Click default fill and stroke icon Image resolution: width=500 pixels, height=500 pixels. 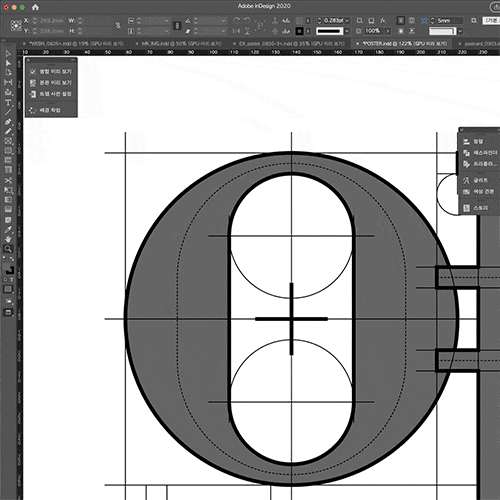pyautogui.click(x=5, y=259)
